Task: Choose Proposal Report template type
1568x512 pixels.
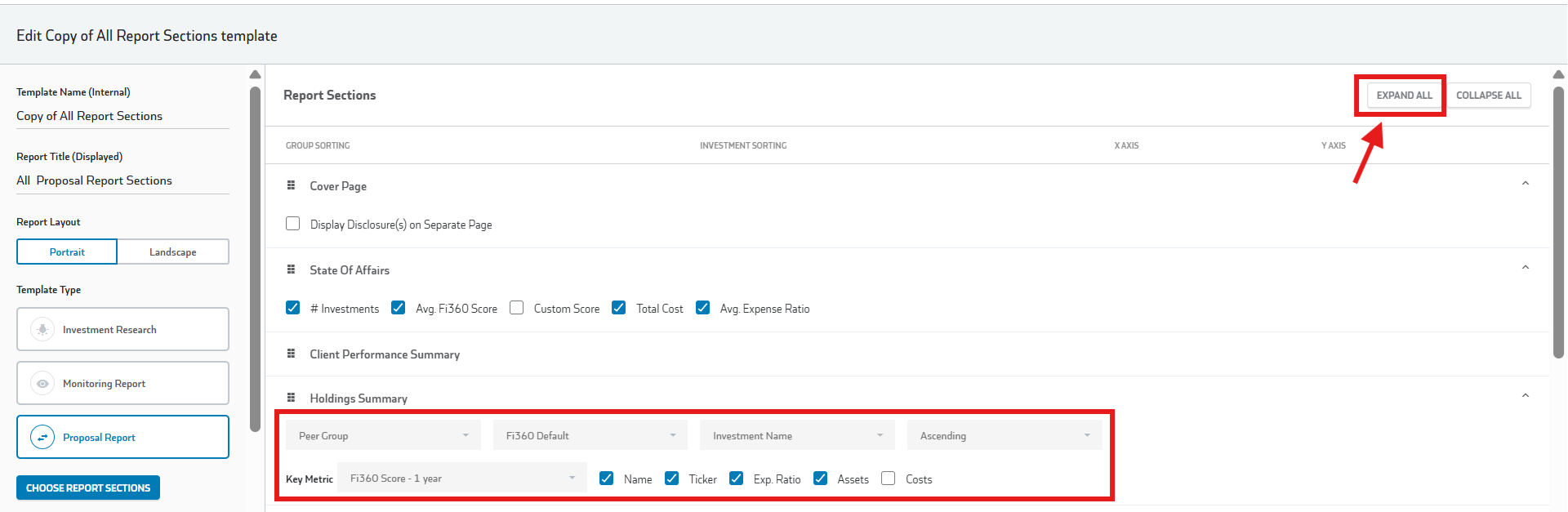Action: (x=122, y=437)
